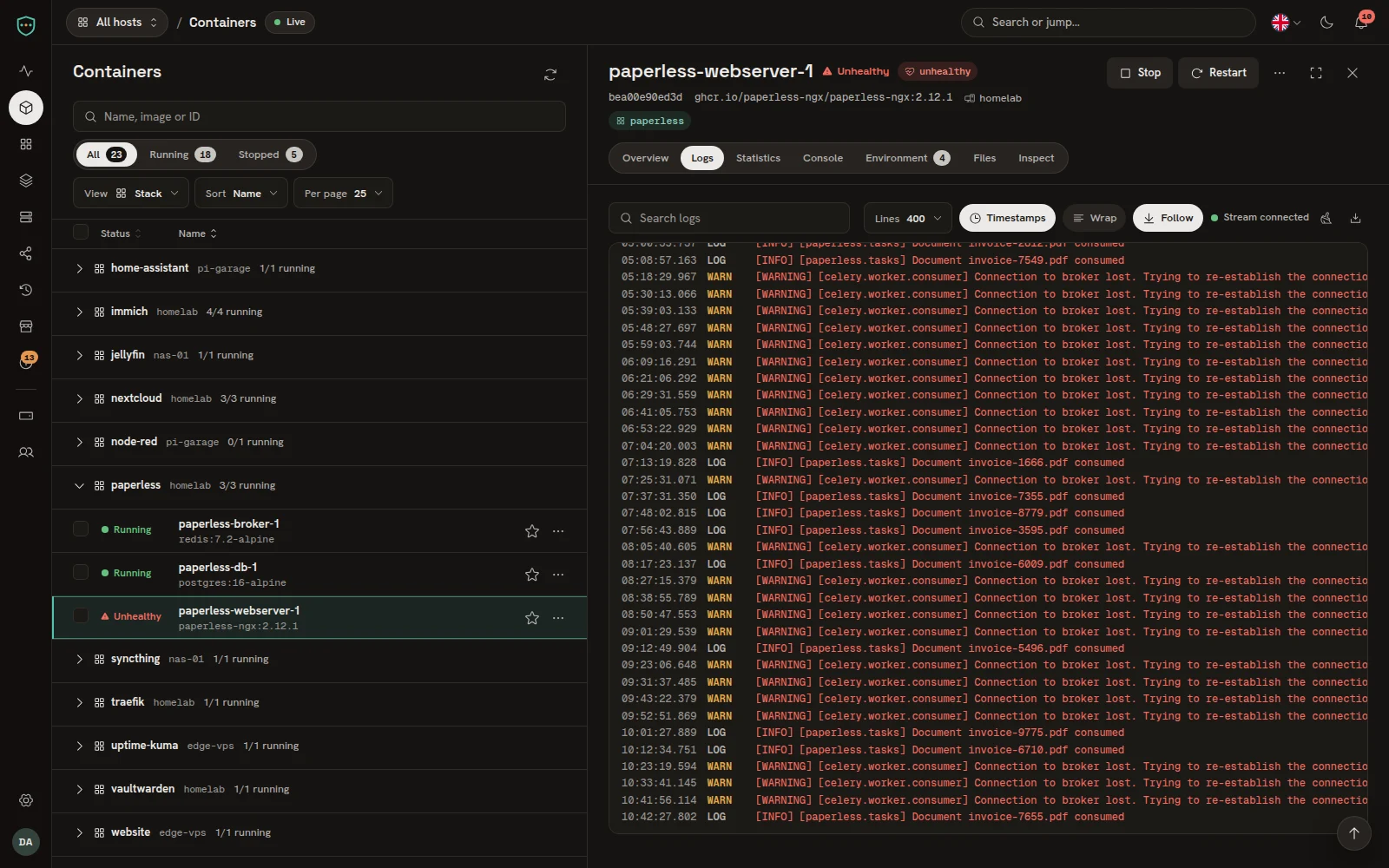Open the history clock sidebar icon

(x=26, y=290)
